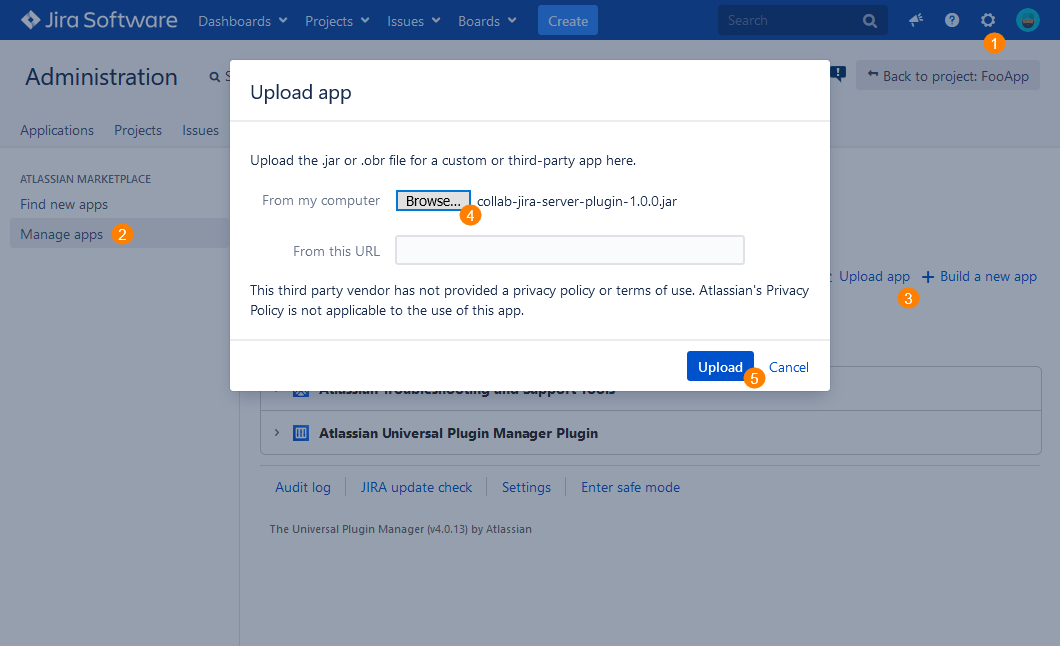Image resolution: width=1060 pixels, height=646 pixels.
Task: Click the From this URL field
Action: (x=569, y=250)
